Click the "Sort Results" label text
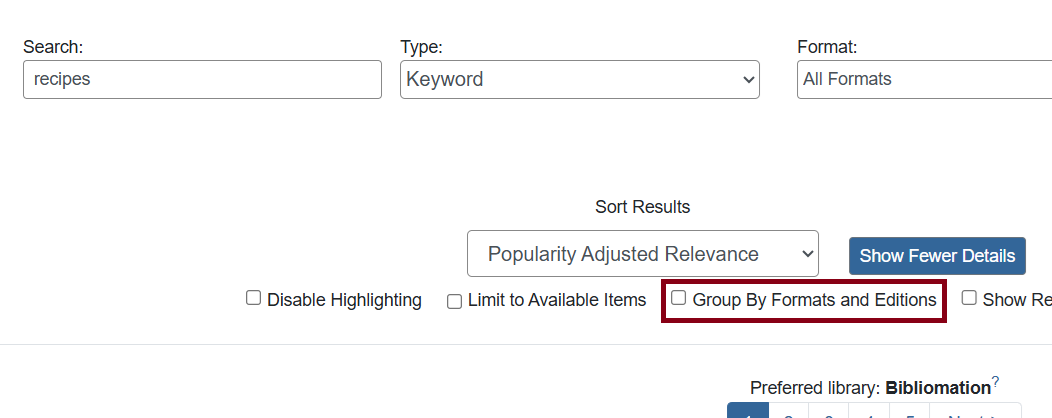Viewport: 1052px width, 418px height. tap(642, 207)
